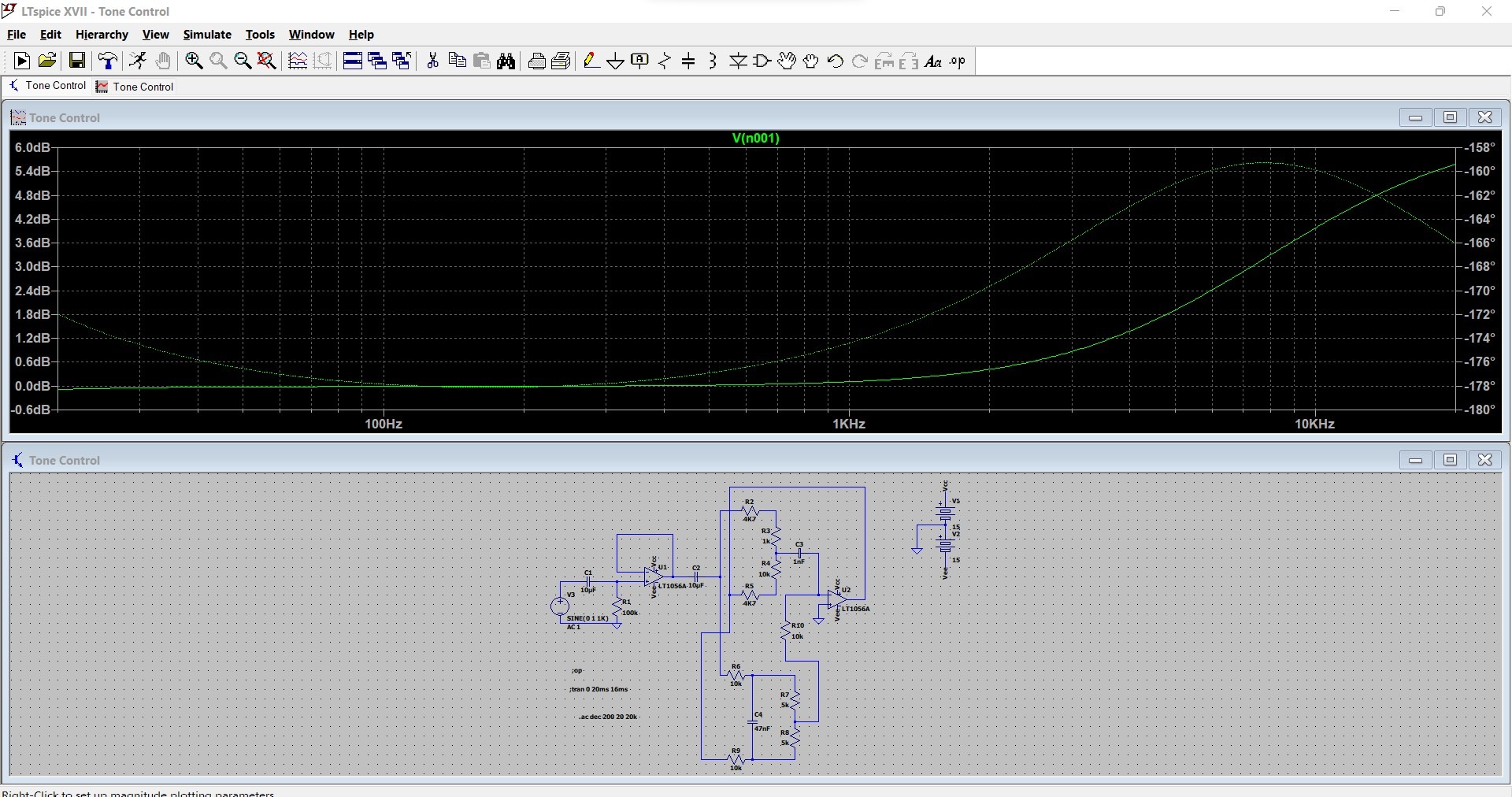Image resolution: width=1512 pixels, height=797 pixels.
Task: Click the Zoom Out magnifier icon
Action: [x=243, y=61]
